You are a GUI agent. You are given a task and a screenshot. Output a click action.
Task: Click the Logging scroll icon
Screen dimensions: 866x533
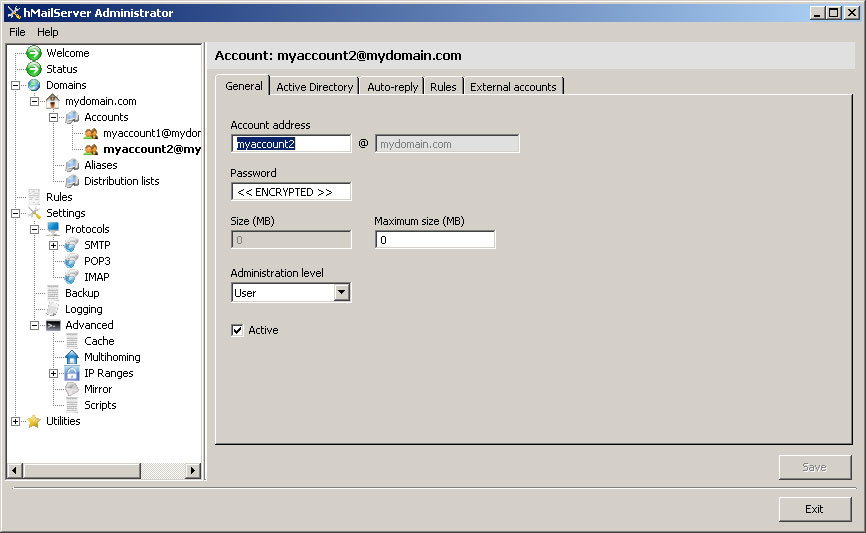(53, 309)
